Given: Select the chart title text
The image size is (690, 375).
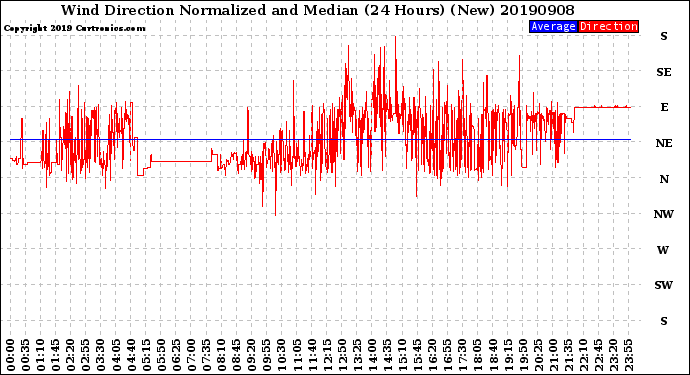Looking at the screenshot, I should click(317, 10).
